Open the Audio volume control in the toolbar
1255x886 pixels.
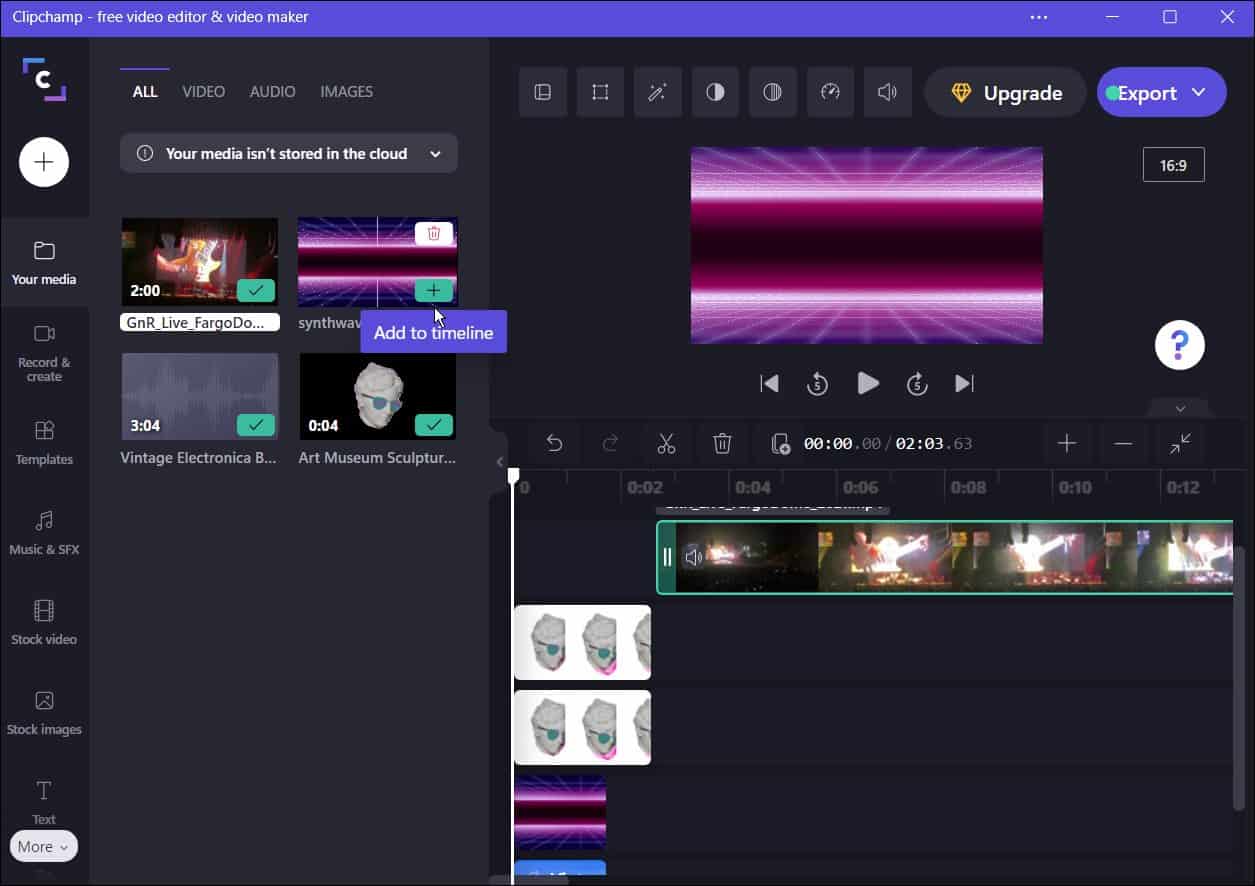(x=887, y=91)
